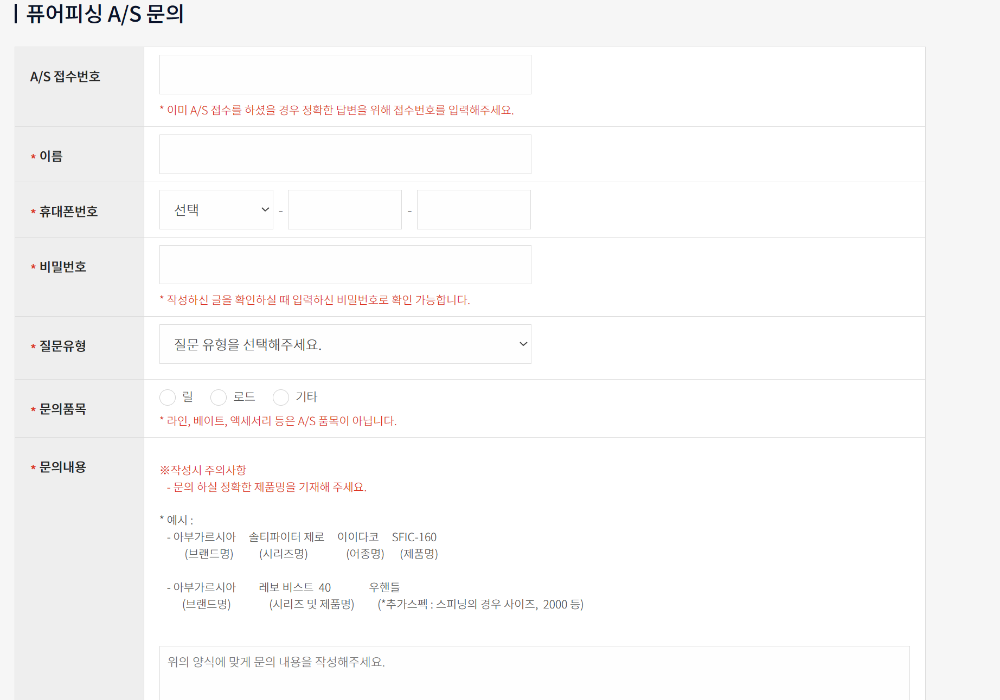Open the 선택 phone carrier prefix dropdown
1000x700 pixels.
(x=215, y=209)
